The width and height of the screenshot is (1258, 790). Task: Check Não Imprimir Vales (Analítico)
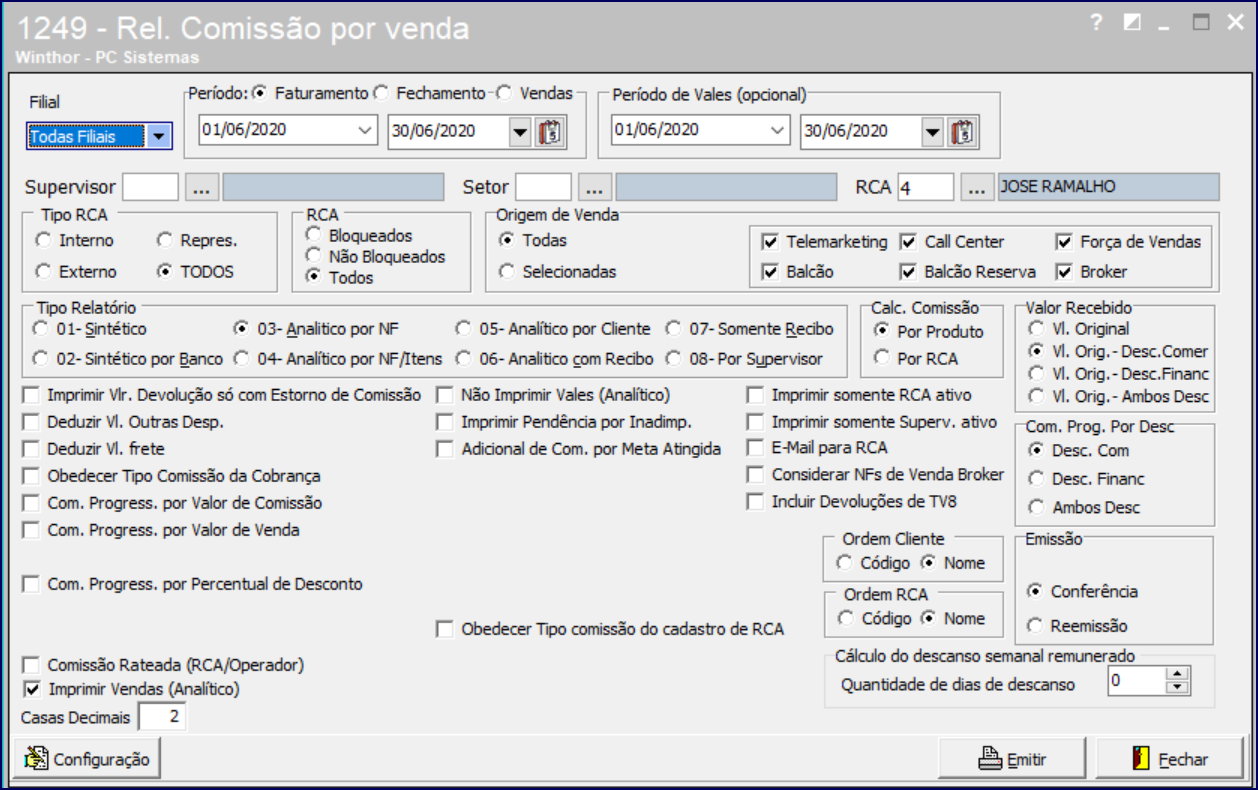click(445, 395)
